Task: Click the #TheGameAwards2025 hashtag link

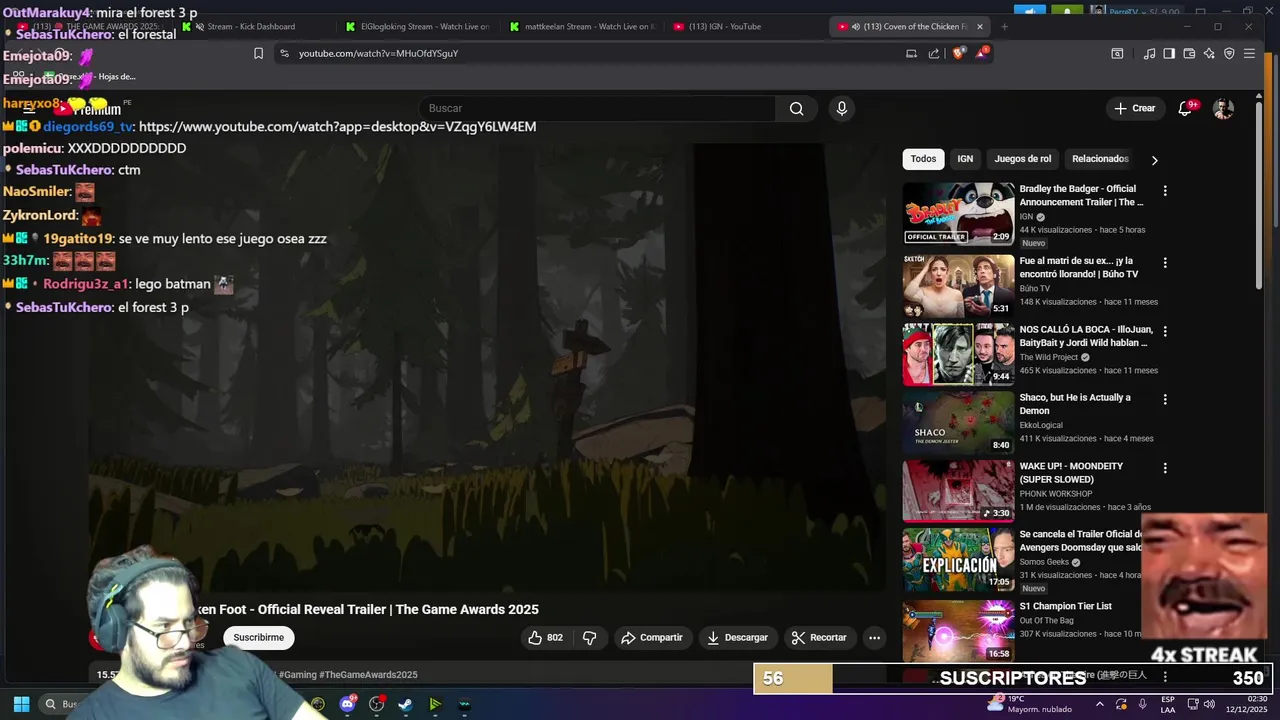Action: 368,675
